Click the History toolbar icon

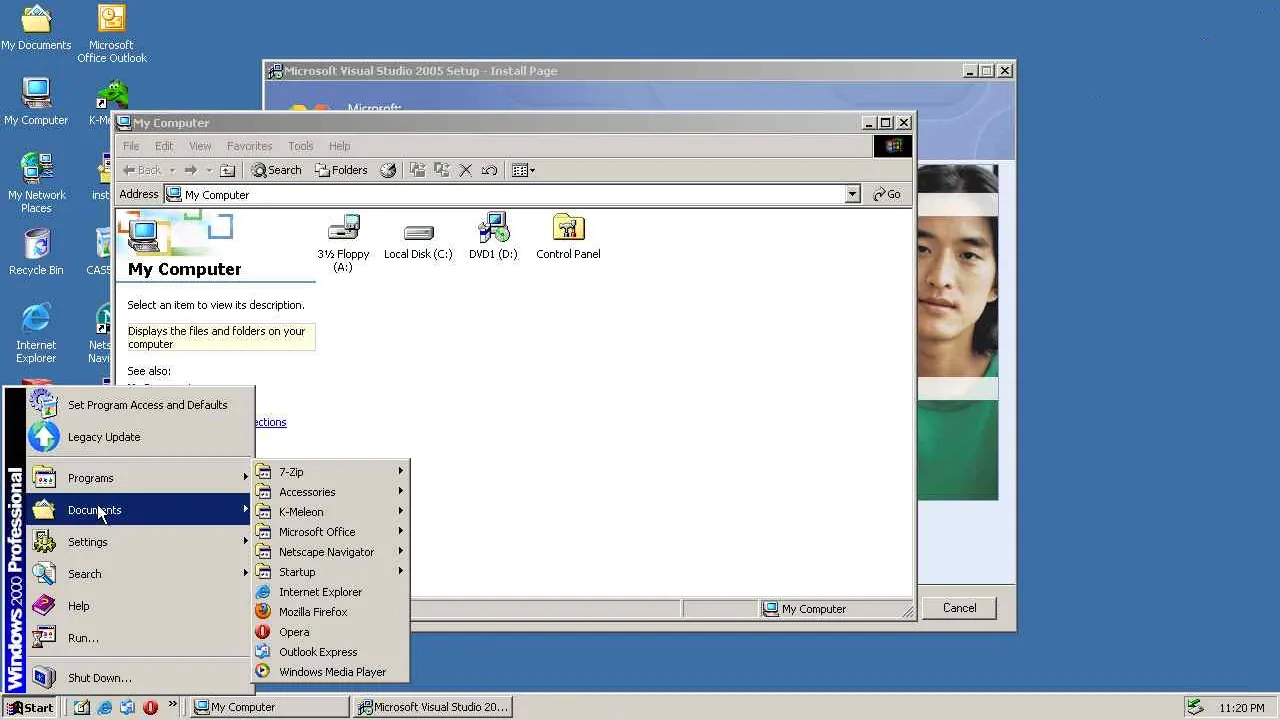(388, 170)
